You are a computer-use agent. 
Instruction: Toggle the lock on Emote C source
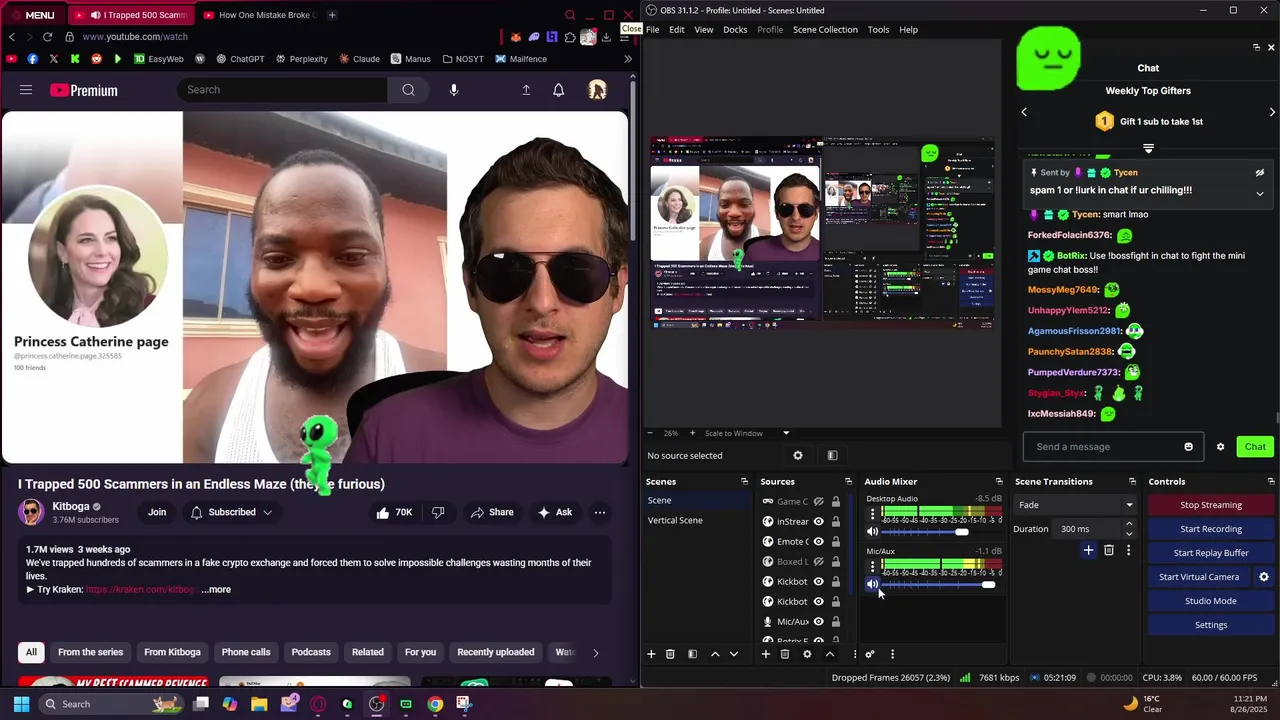[x=835, y=542]
